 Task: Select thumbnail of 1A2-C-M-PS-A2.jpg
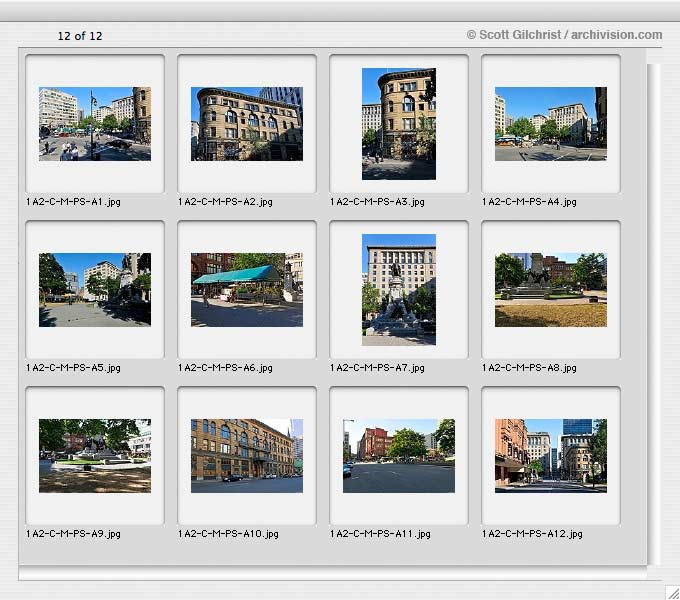[247, 124]
